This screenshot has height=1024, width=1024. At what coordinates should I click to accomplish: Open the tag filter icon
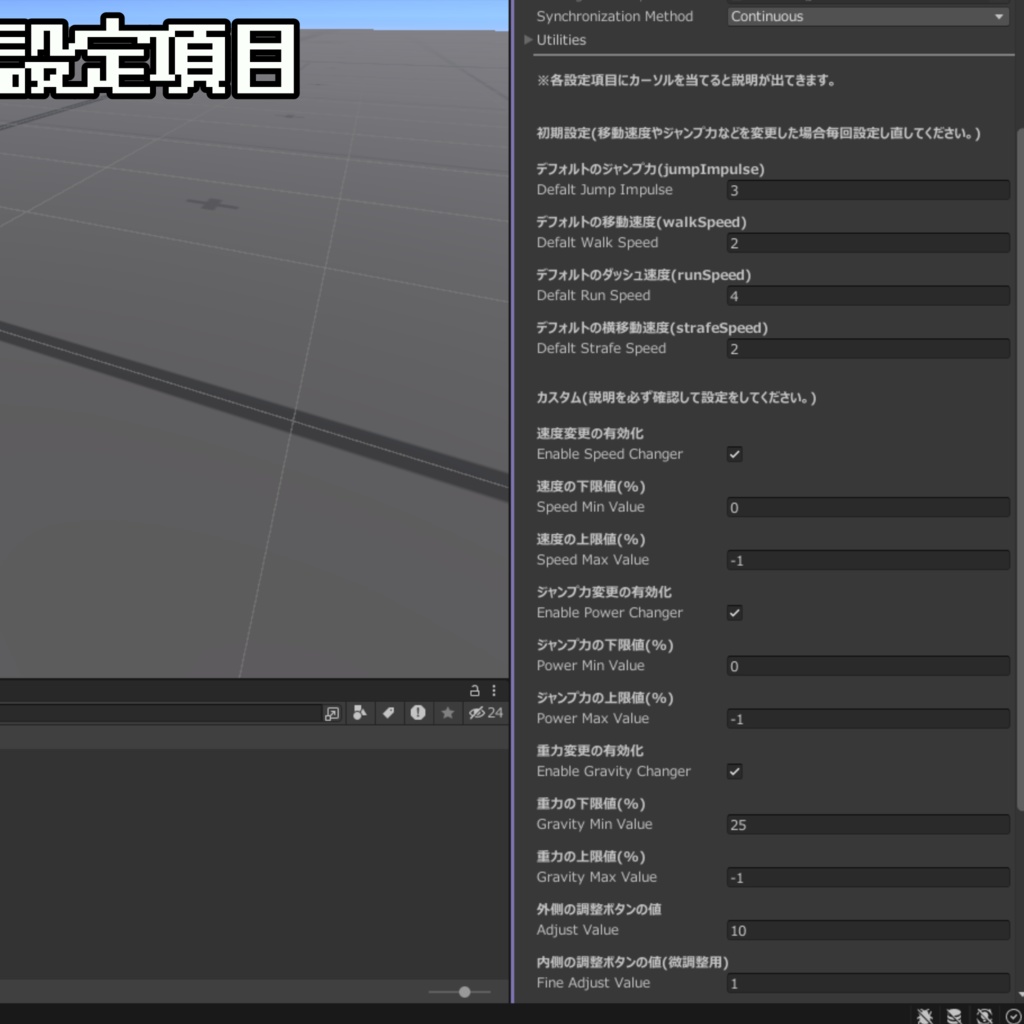389,713
